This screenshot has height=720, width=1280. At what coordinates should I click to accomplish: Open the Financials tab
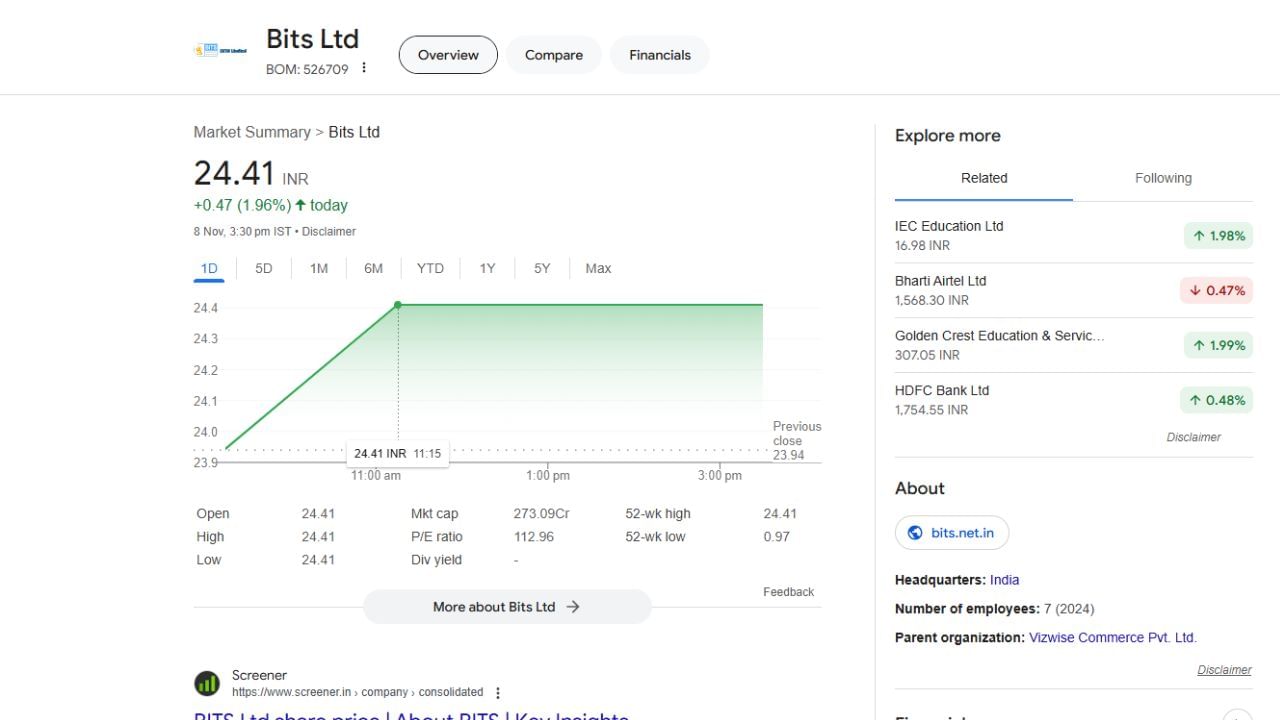[660, 55]
